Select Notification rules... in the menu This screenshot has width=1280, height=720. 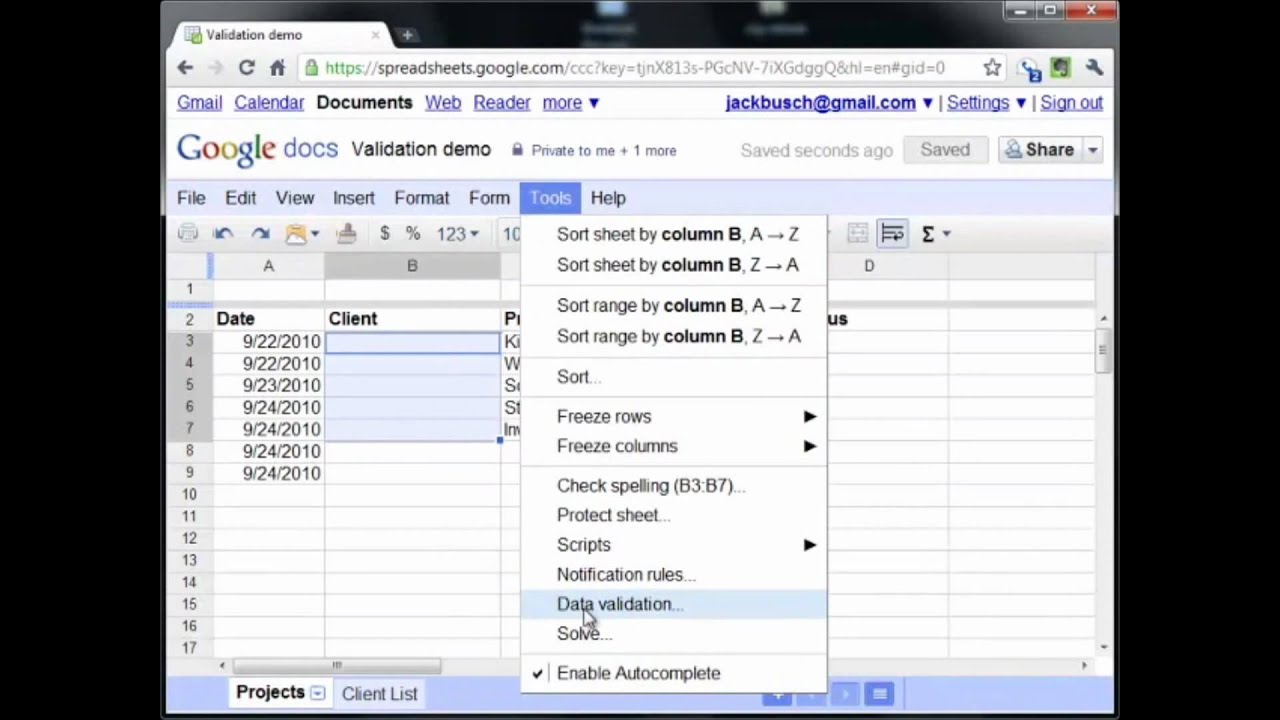675,574
